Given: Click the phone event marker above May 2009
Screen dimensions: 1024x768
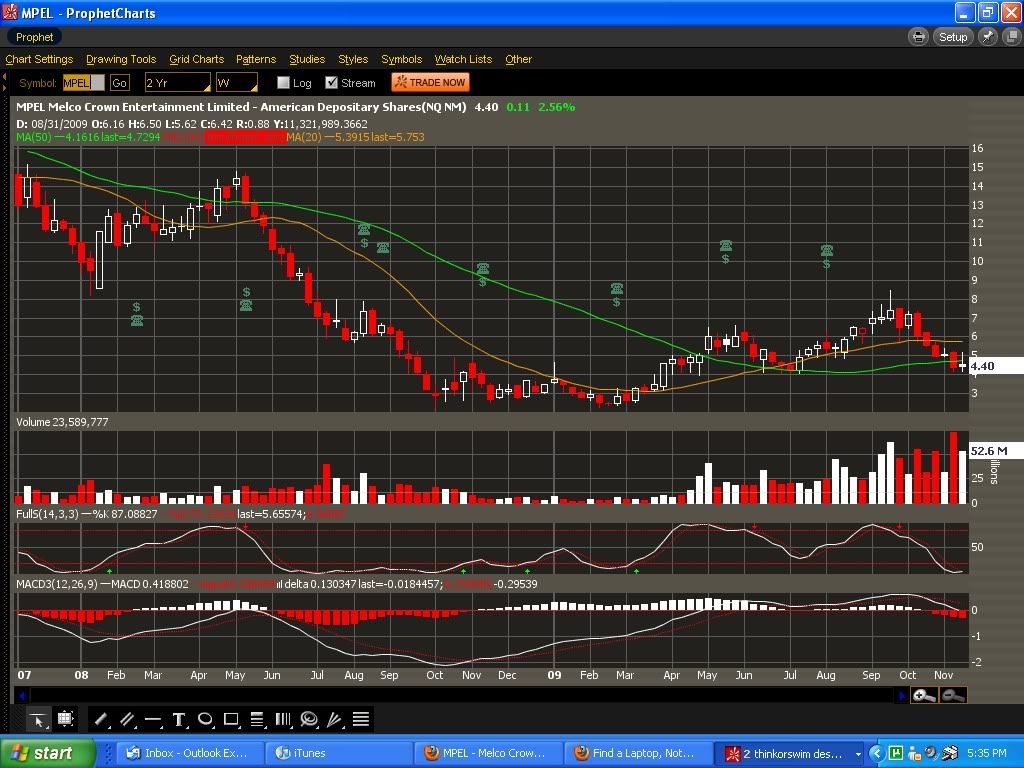Looking at the screenshot, I should 726,246.
